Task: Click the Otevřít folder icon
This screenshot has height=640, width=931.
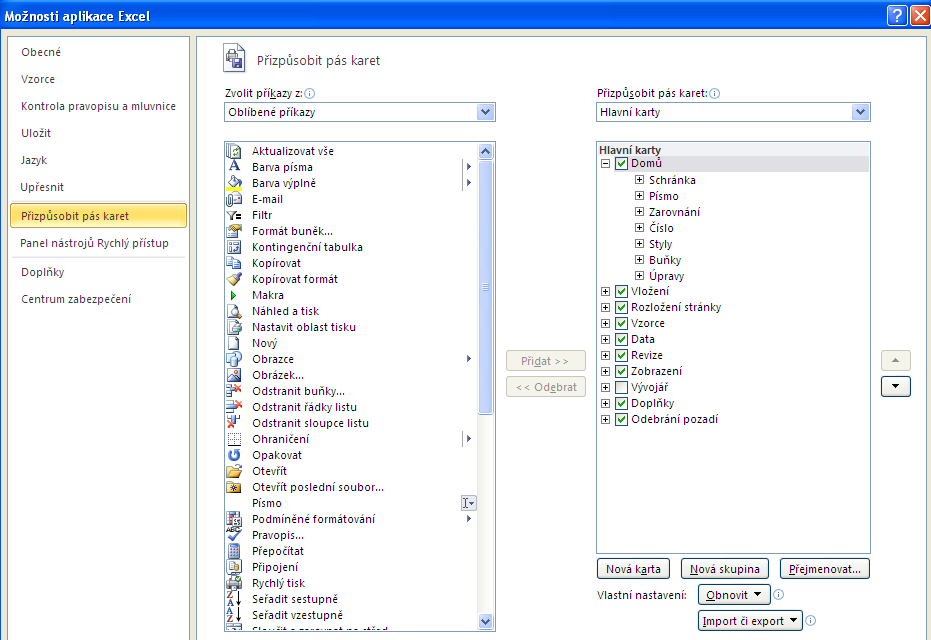Action: click(234, 471)
